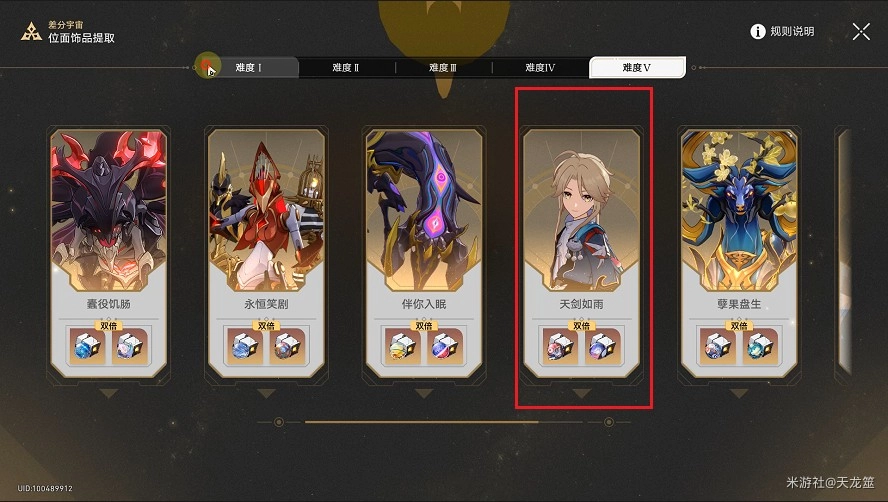The width and height of the screenshot is (888, 502).
Task: Click the second ornament box under 伴你入眠
Action: (x=445, y=346)
